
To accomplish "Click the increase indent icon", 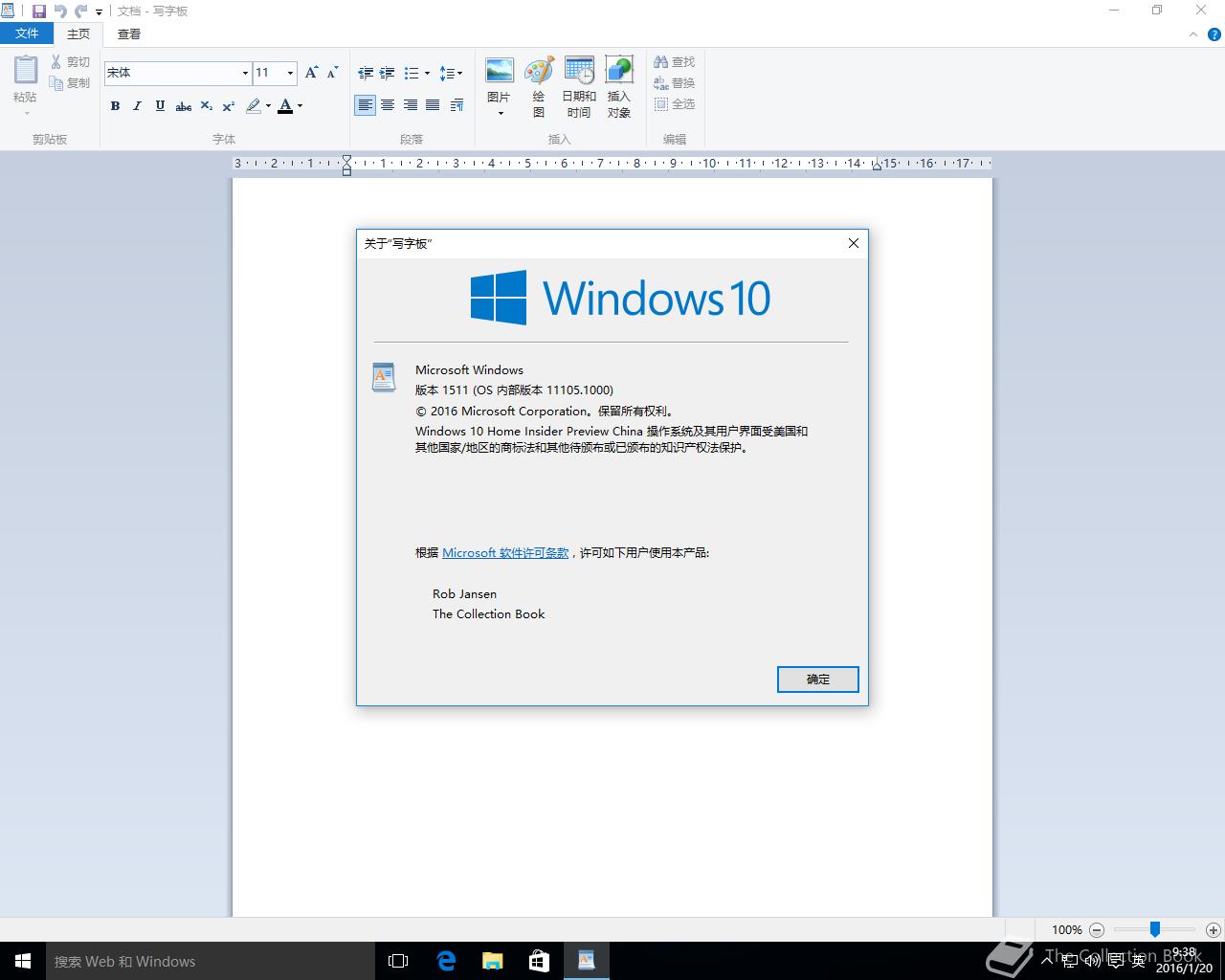I will [388, 73].
